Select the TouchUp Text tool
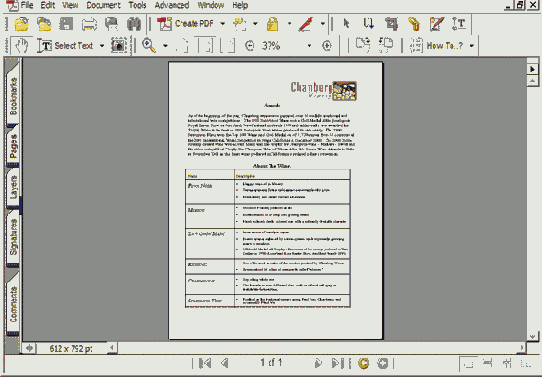This screenshot has height=377, width=542. [459, 23]
